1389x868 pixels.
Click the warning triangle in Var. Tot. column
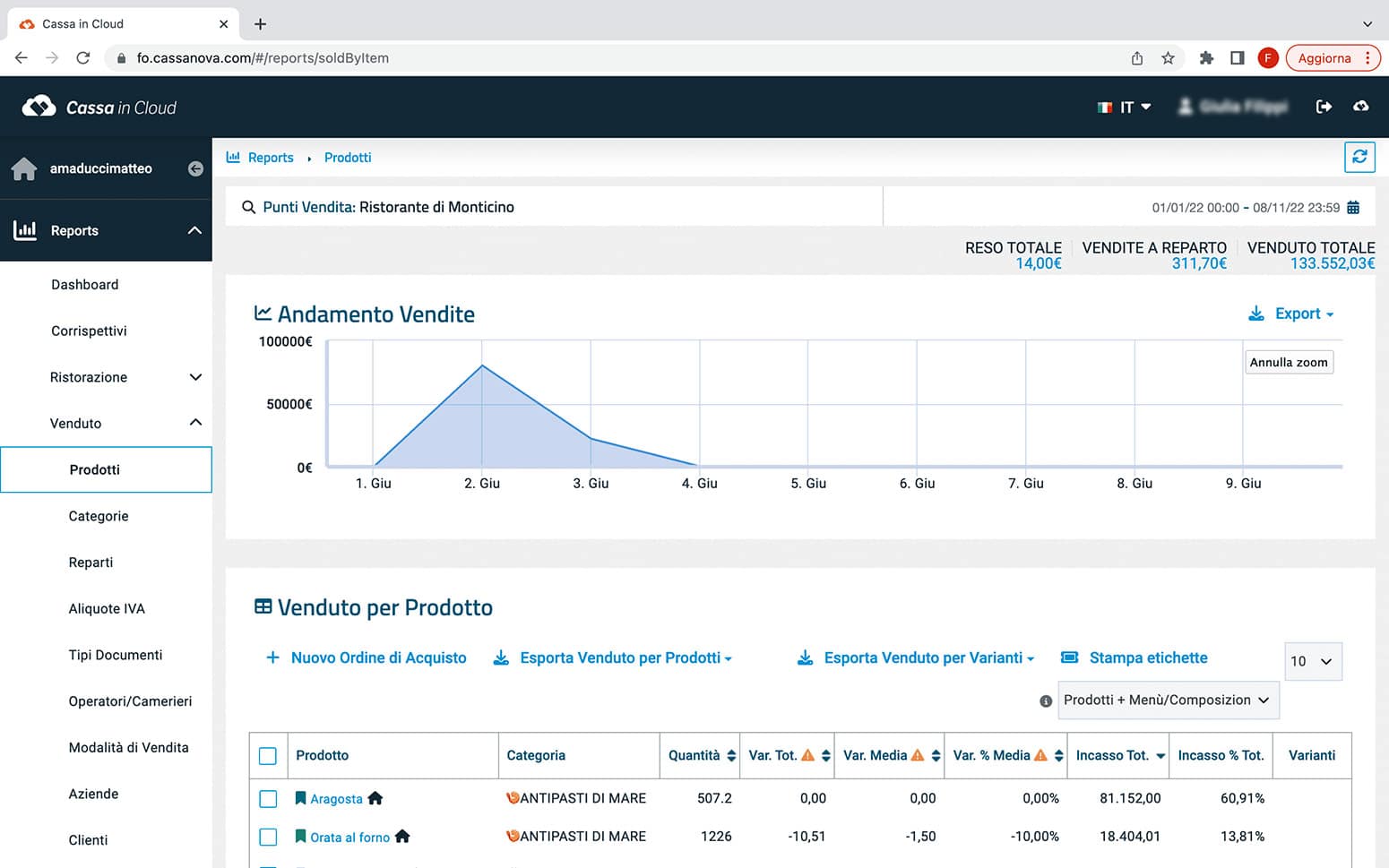[x=807, y=755]
